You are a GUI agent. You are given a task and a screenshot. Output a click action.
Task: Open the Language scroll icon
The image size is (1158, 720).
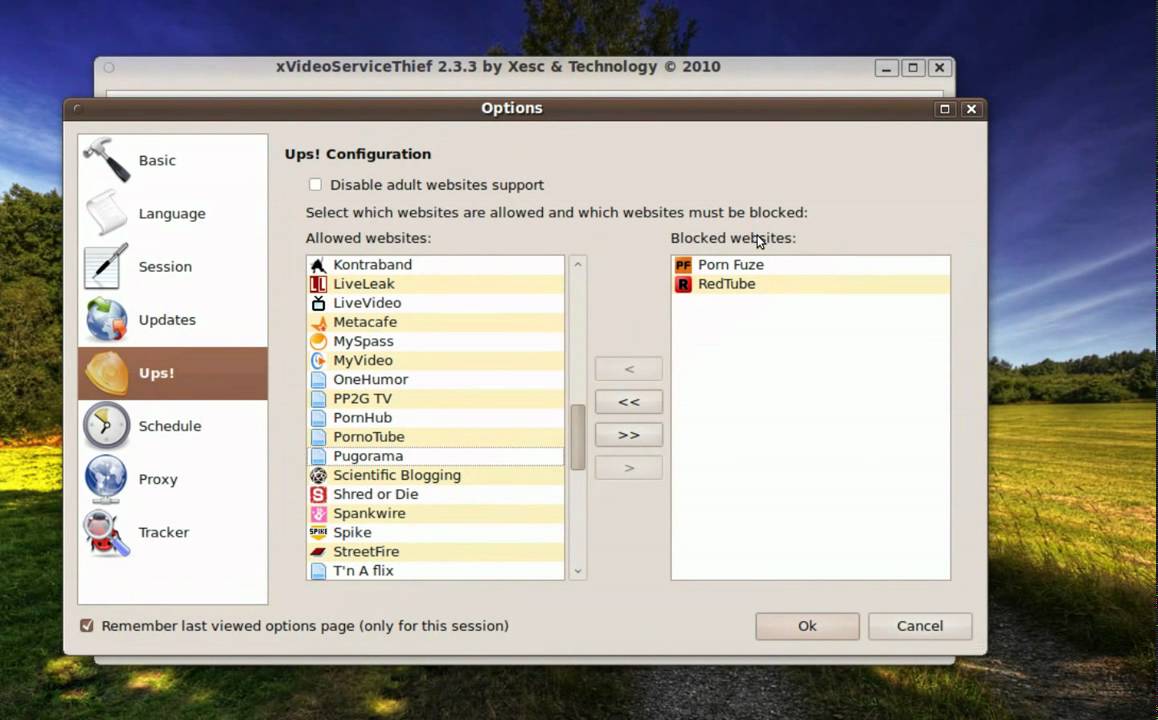pos(106,213)
